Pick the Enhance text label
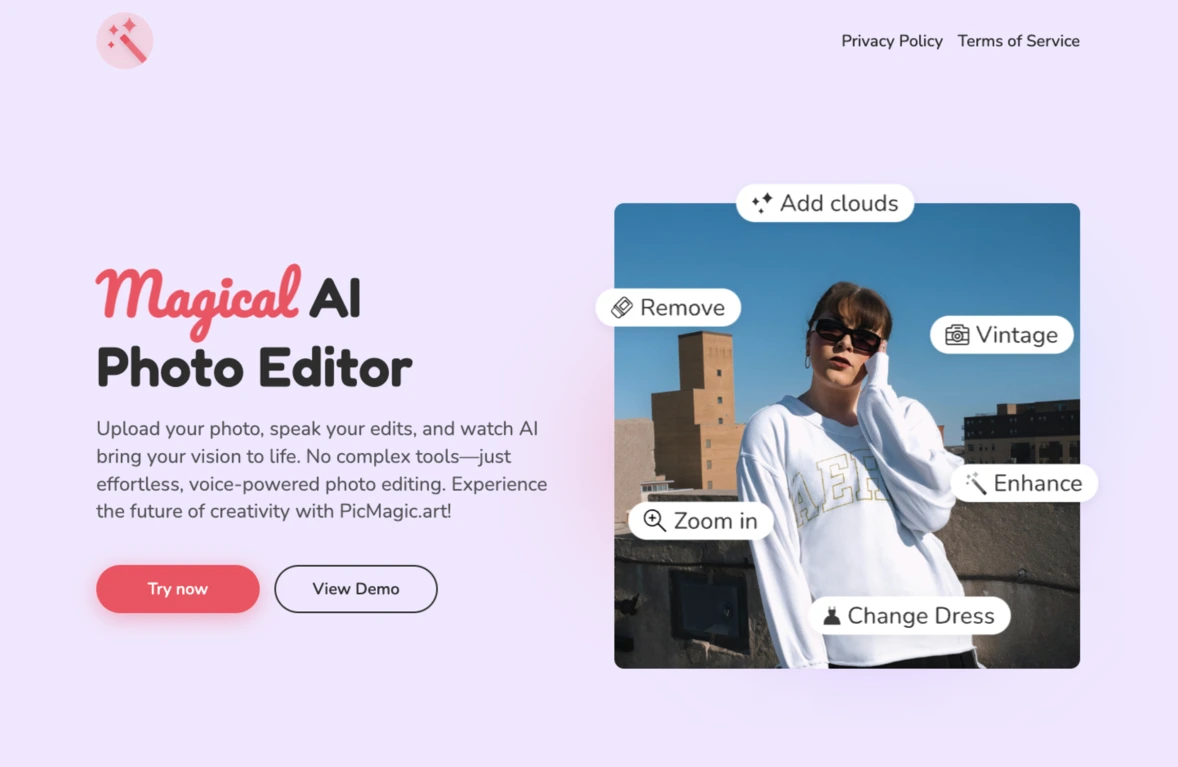Viewport: 1178px width, 767px height. 1037,484
